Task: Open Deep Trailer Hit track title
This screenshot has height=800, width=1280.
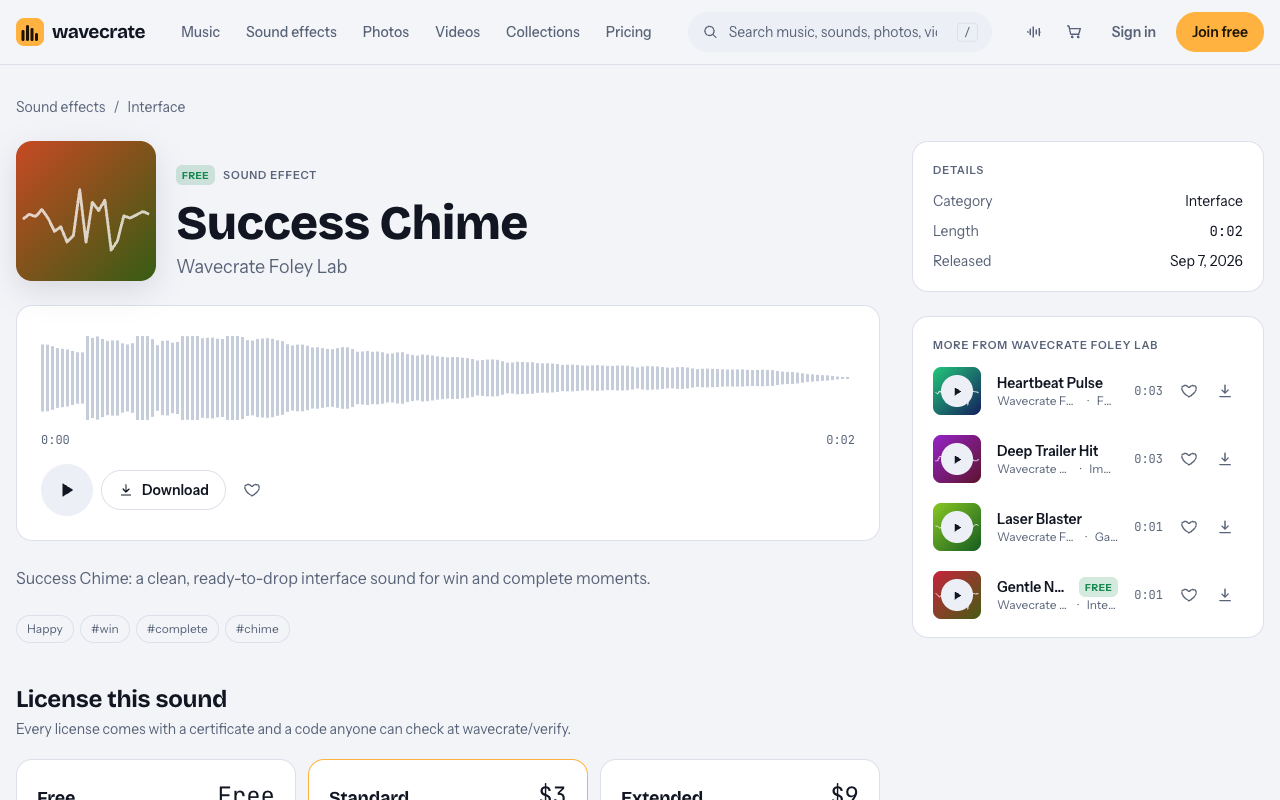Action: tap(1047, 451)
